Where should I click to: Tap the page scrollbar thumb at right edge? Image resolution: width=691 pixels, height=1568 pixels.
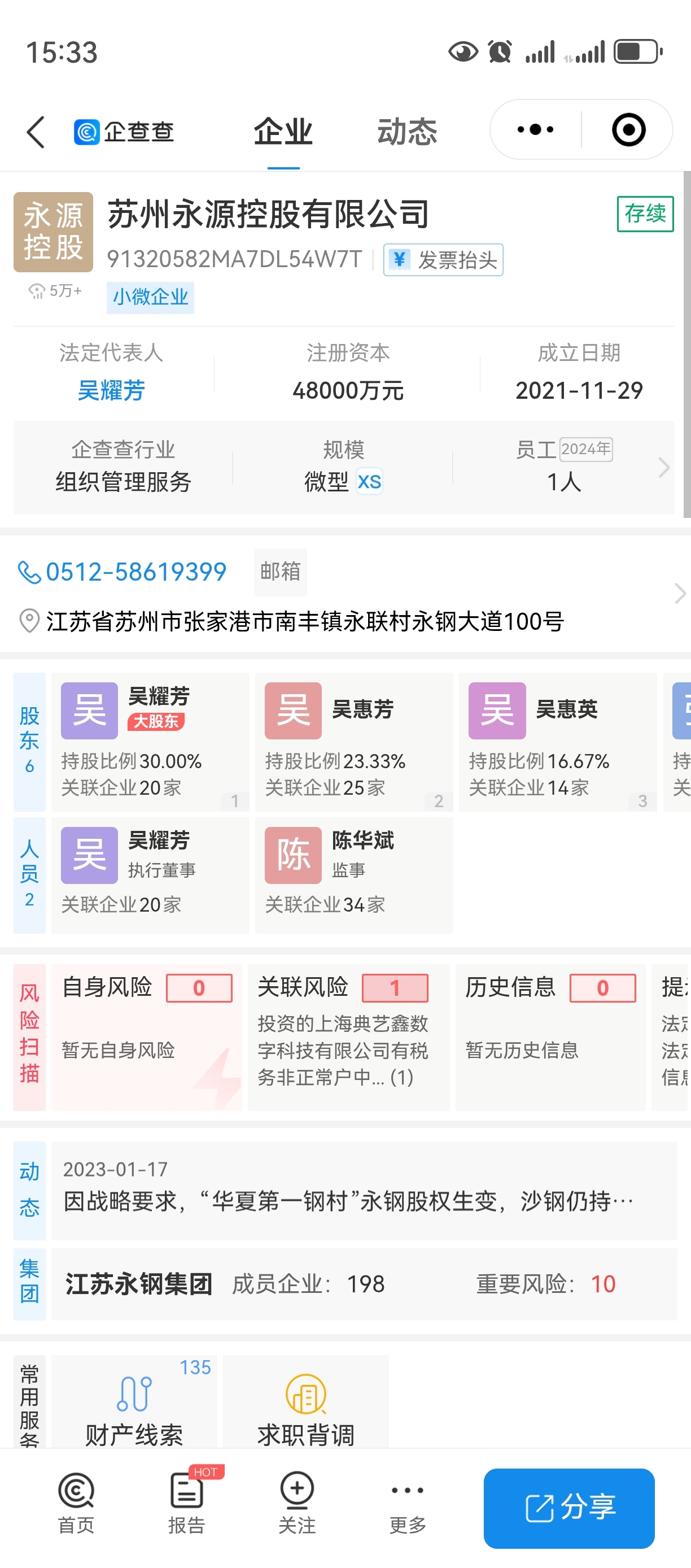click(x=686, y=345)
